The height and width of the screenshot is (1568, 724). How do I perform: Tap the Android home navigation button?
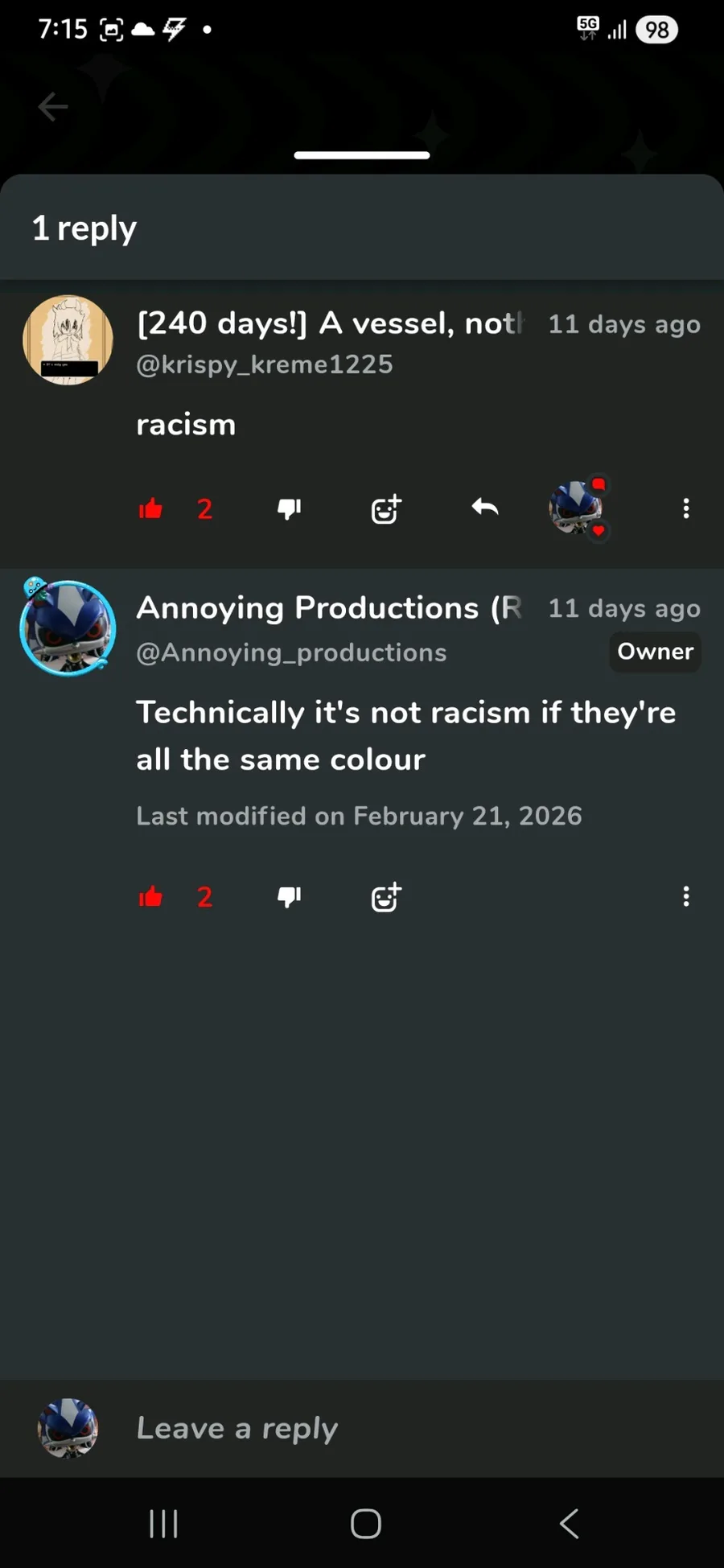366,1523
